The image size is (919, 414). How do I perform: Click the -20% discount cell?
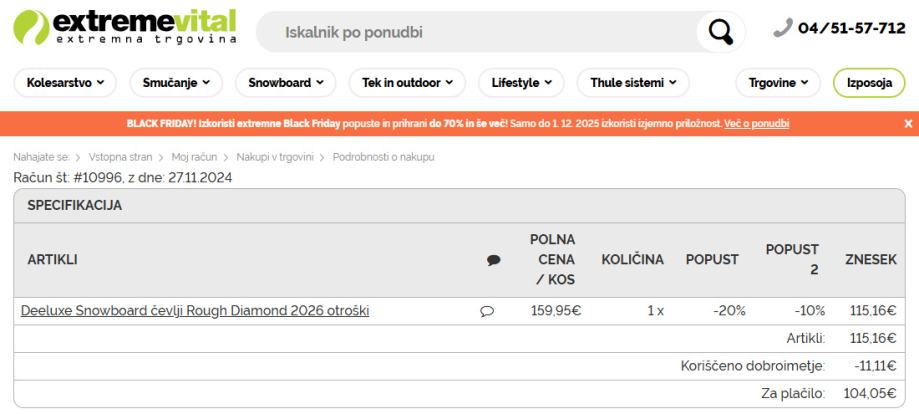(x=729, y=311)
